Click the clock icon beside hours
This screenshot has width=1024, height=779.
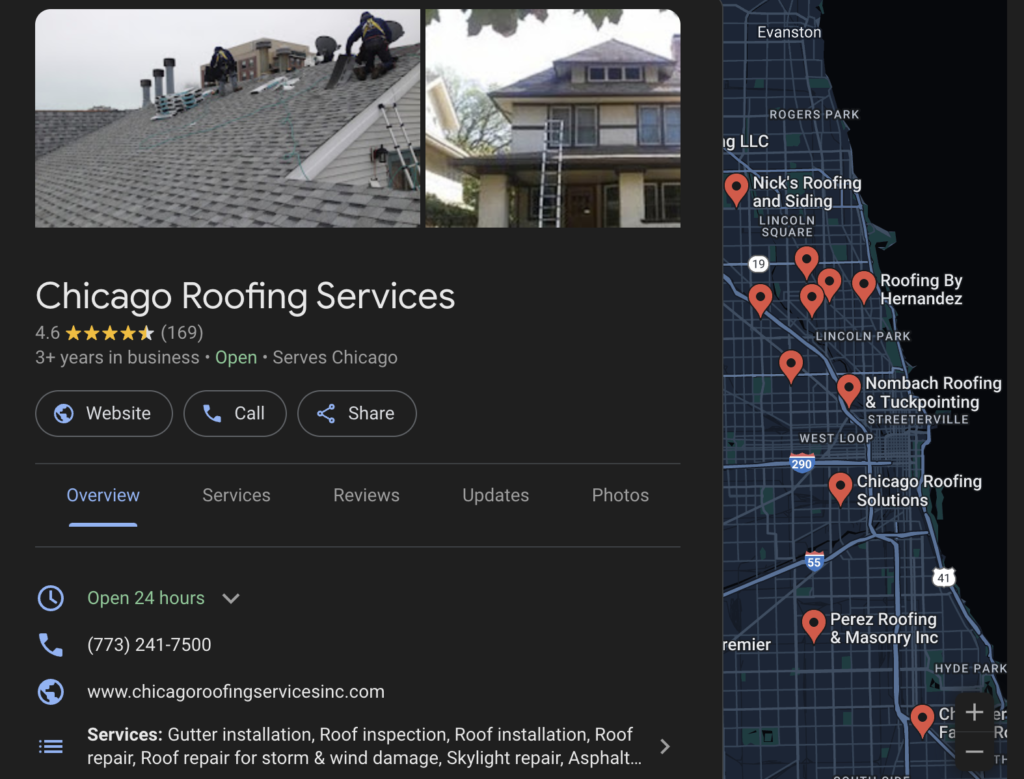(x=50, y=598)
